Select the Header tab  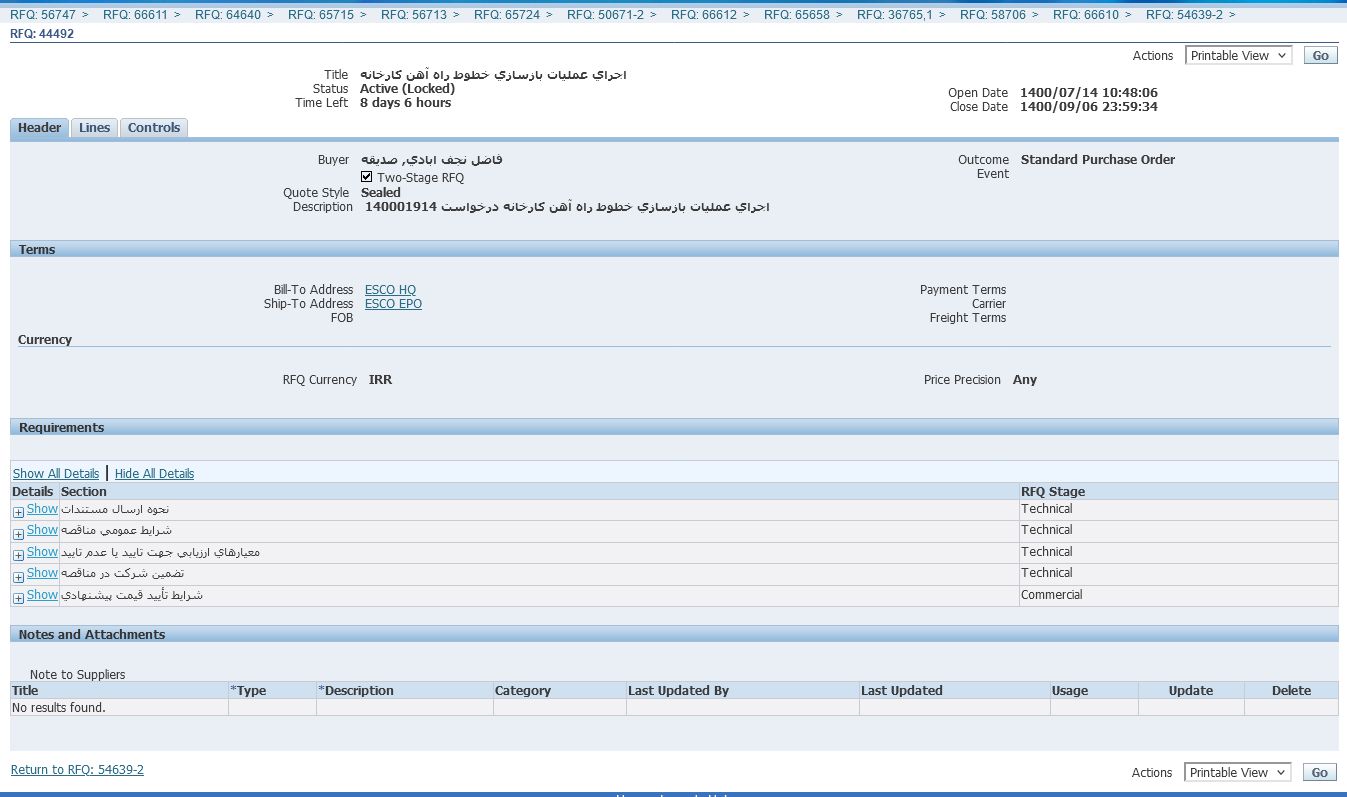pyautogui.click(x=40, y=128)
